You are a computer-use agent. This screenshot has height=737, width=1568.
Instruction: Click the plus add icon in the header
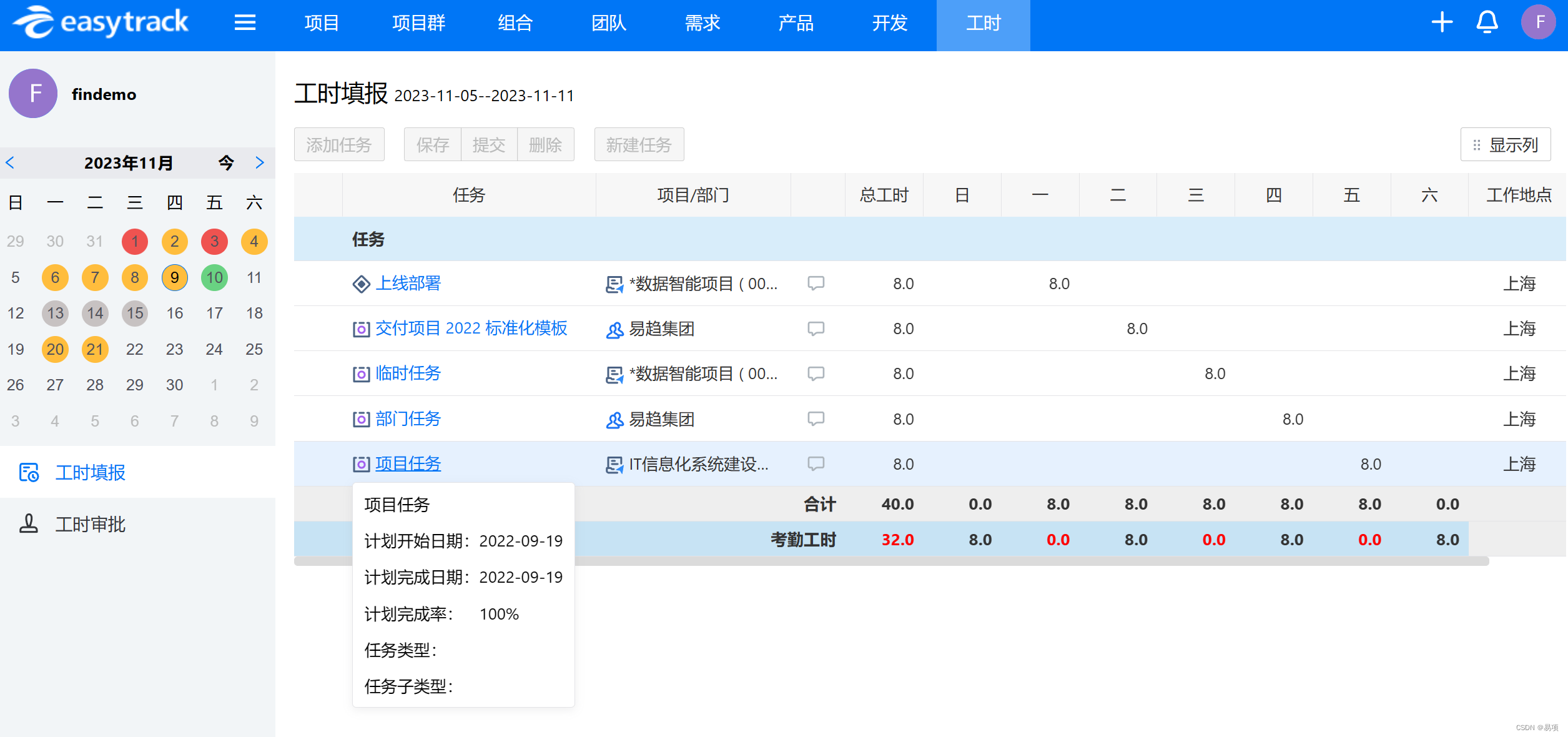[x=1442, y=22]
